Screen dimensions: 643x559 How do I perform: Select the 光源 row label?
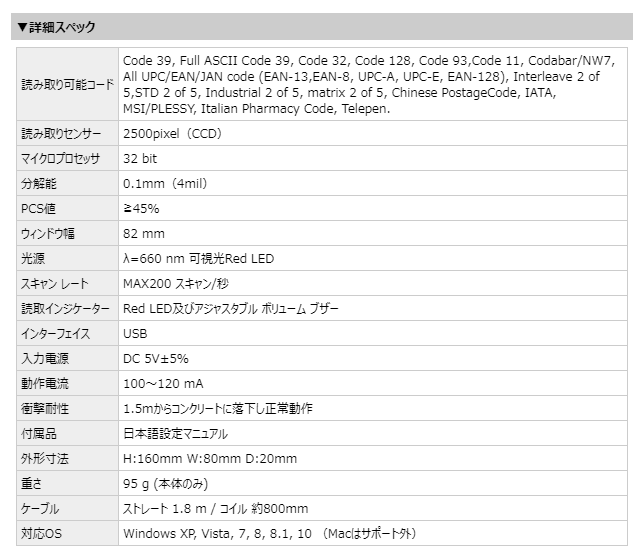[x=34, y=259]
